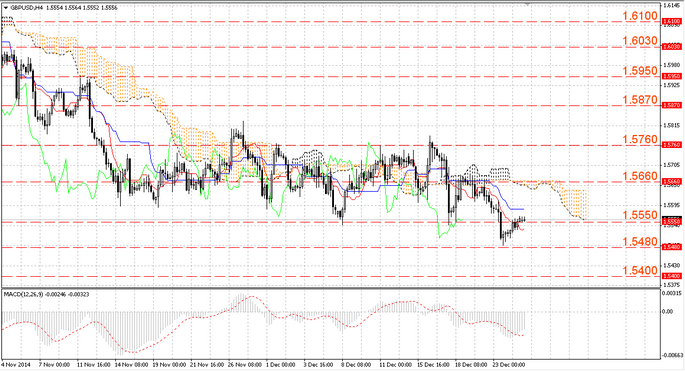Select the red 1.5480 price tag on axis
Screen dimensions: 685x371
(x=671, y=247)
